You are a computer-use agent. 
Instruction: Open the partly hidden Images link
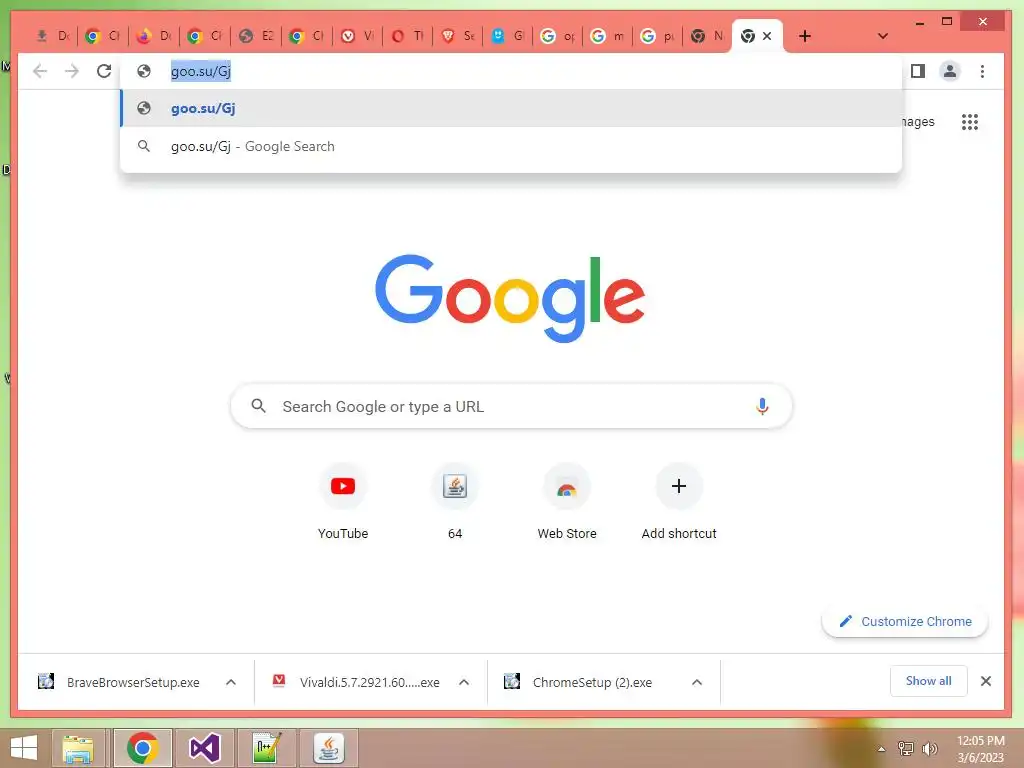tap(919, 122)
